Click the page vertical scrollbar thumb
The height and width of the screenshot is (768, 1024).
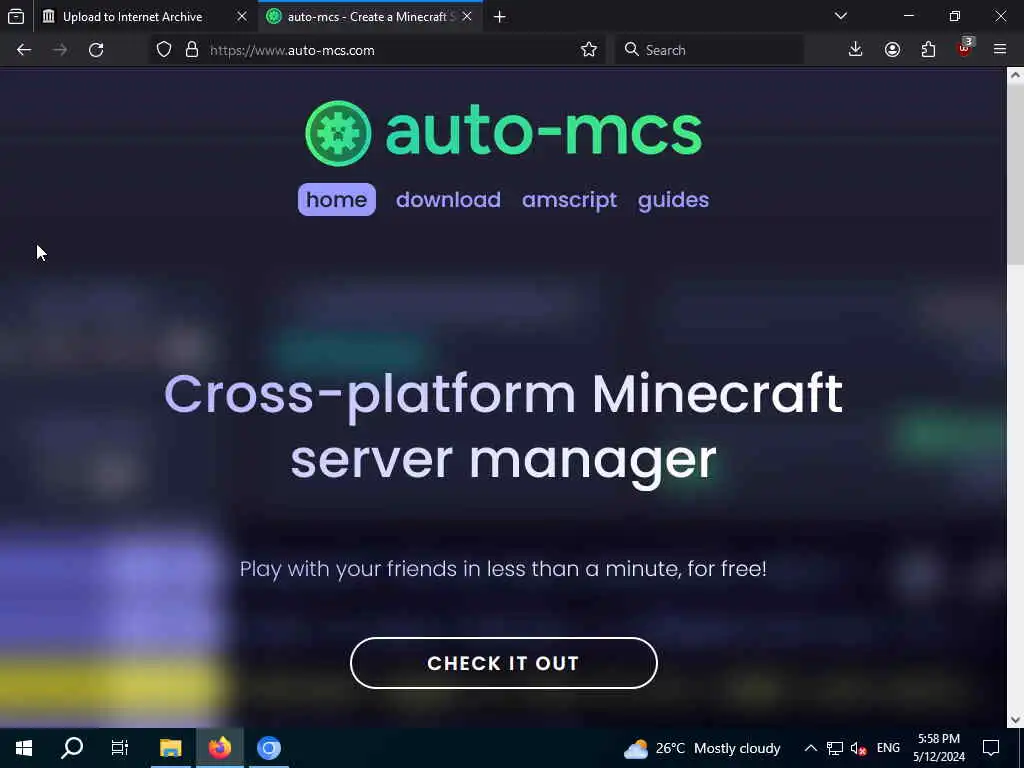point(1015,173)
